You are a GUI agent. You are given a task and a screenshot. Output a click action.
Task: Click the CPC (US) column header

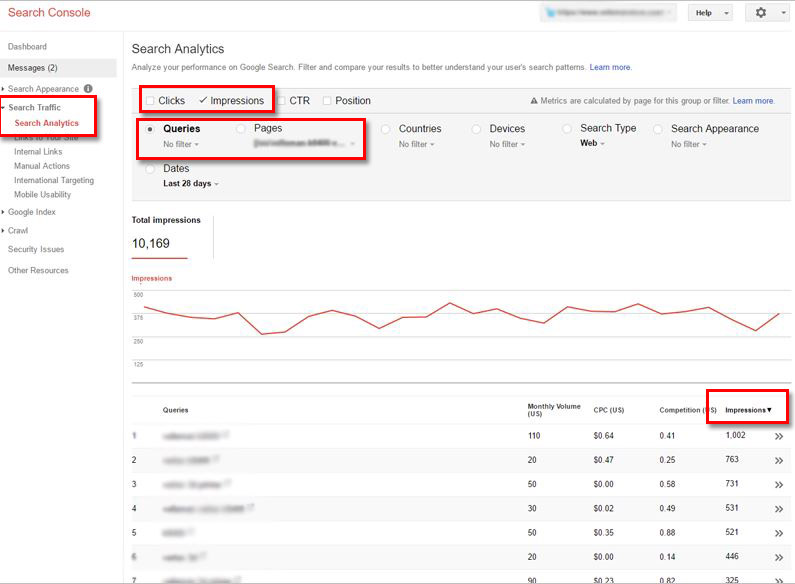click(608, 410)
